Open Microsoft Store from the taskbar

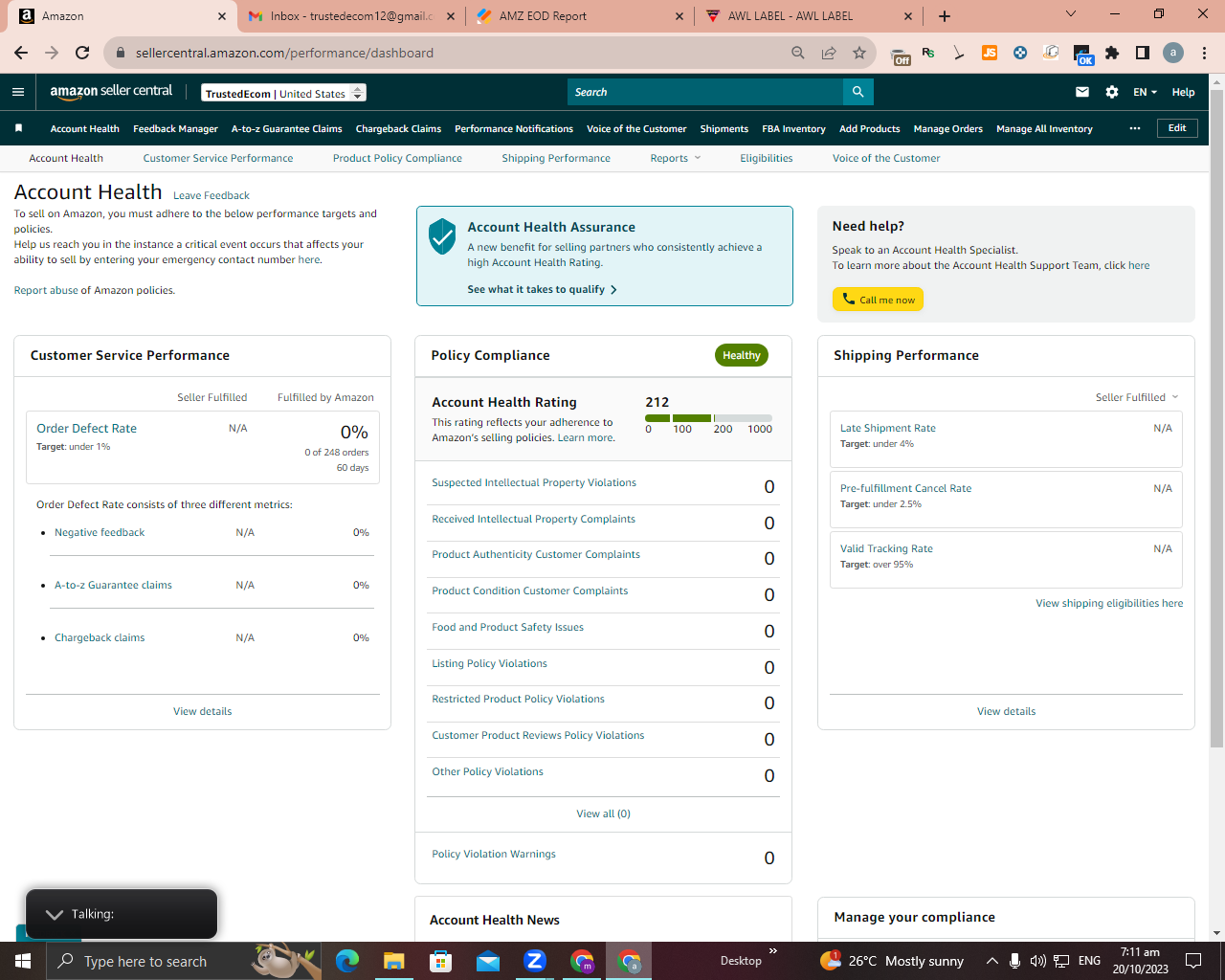(x=440, y=960)
